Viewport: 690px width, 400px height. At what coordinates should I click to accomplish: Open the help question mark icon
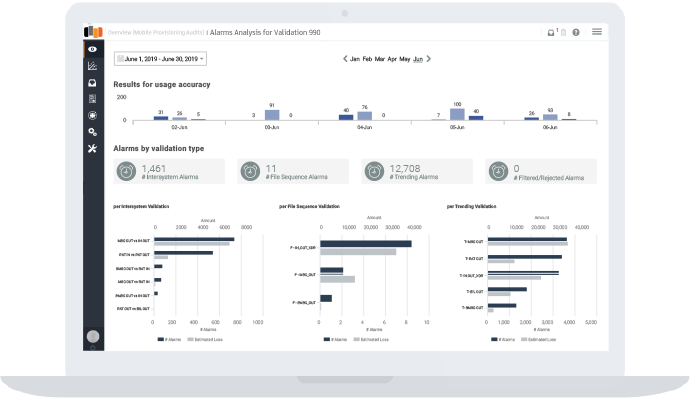coord(576,33)
